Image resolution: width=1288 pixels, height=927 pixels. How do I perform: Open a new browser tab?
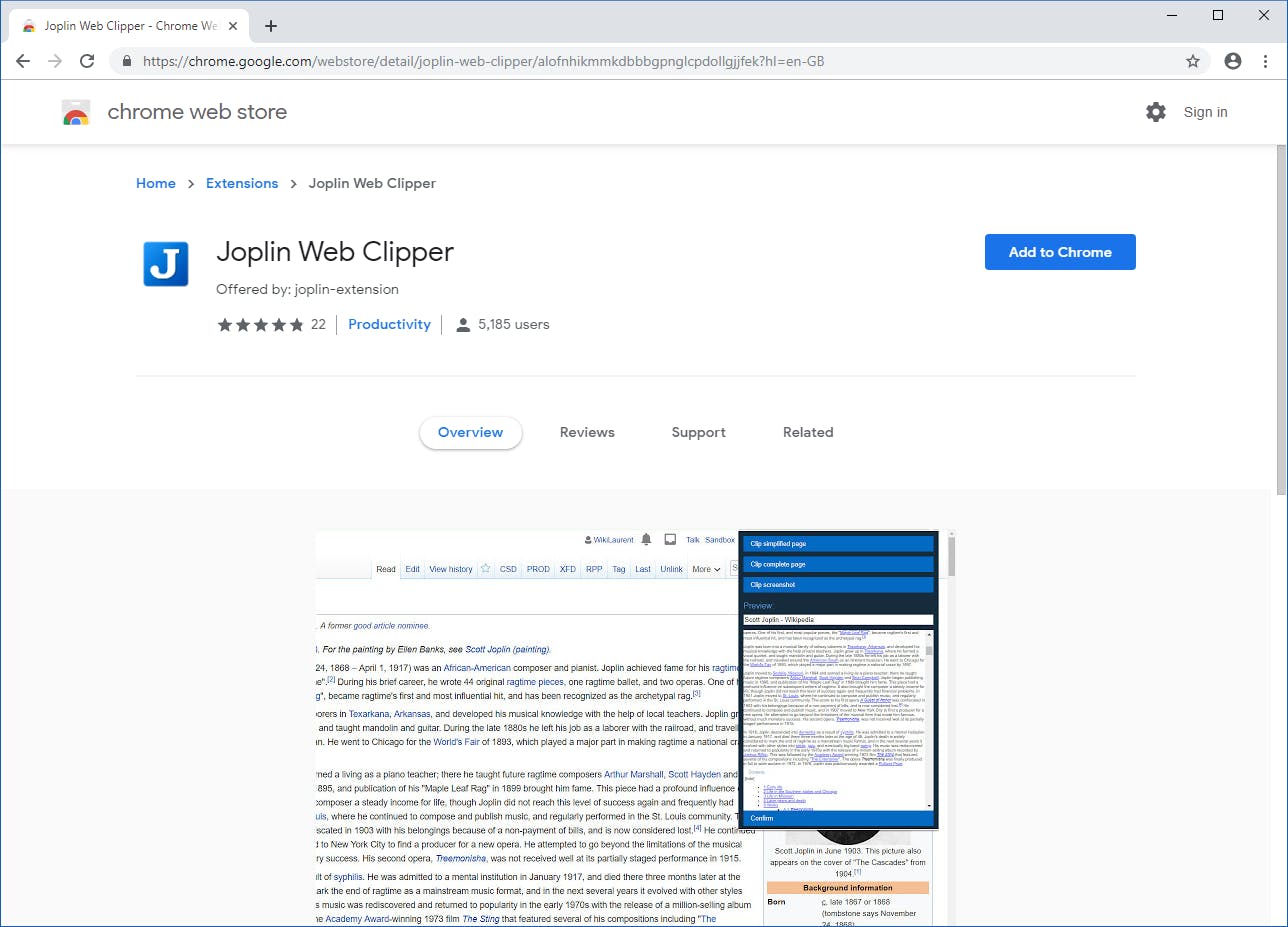[271, 26]
